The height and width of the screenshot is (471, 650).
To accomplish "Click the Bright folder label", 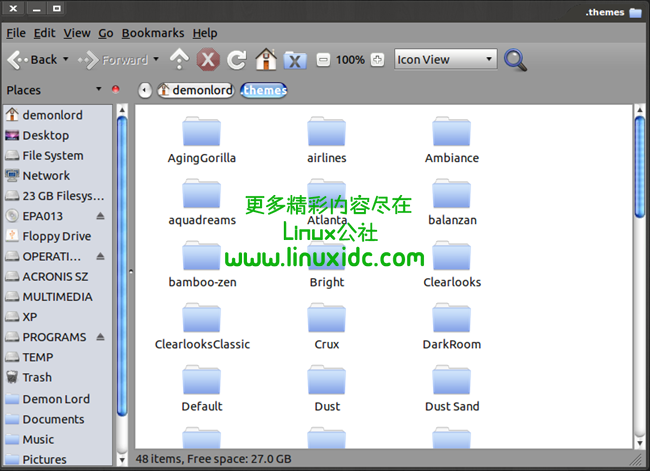I will [327, 282].
